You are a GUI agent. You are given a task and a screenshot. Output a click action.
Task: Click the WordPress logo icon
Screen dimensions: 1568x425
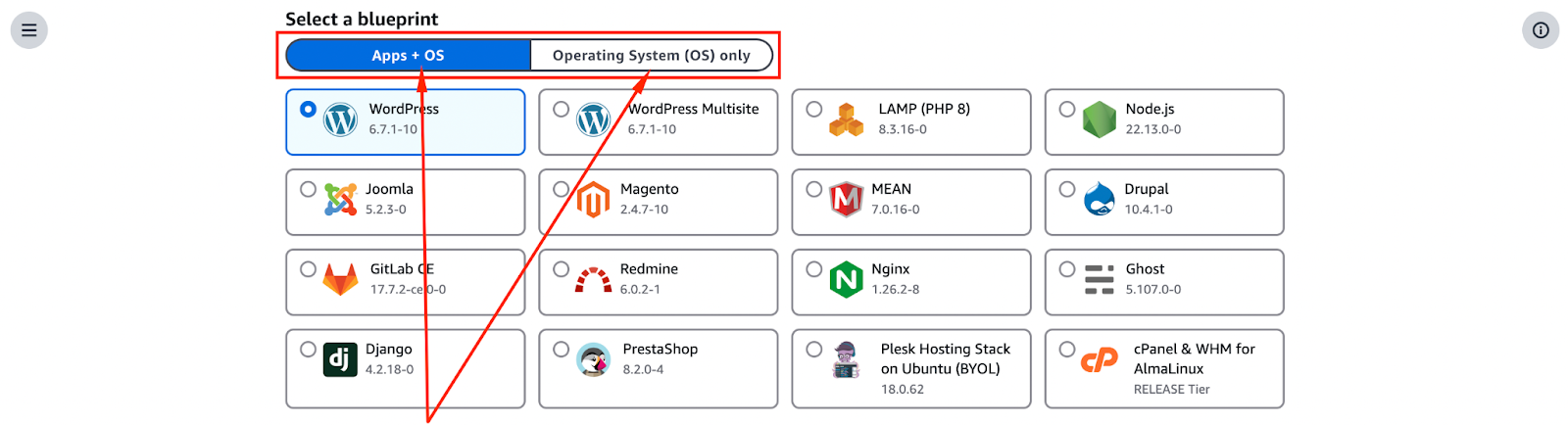click(x=340, y=119)
